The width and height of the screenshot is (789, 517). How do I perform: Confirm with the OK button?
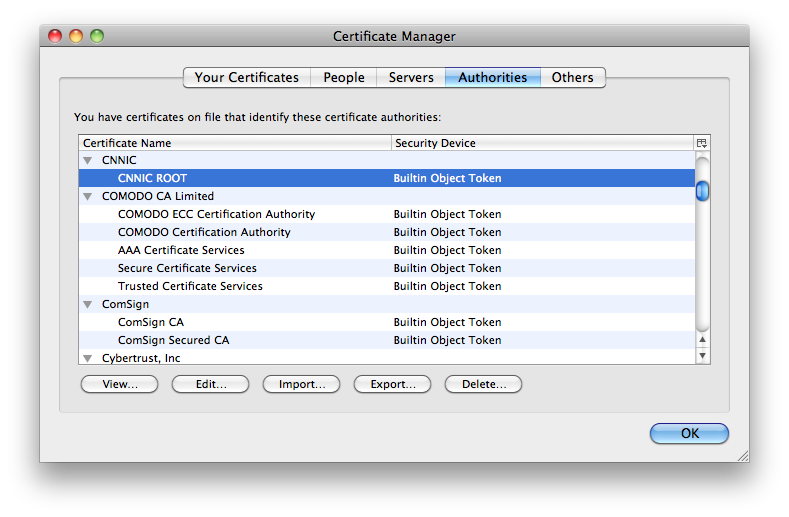689,434
